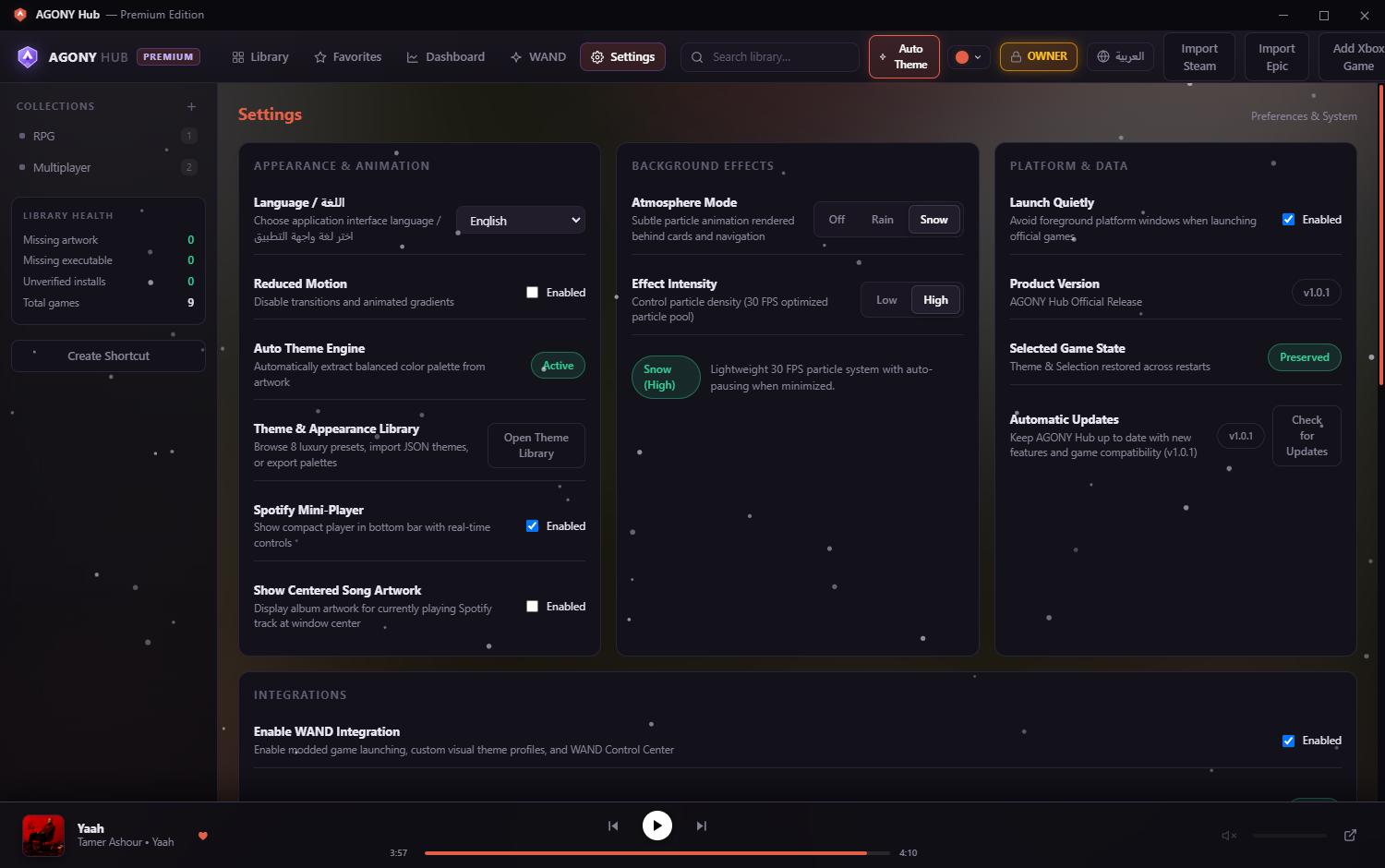Open the accent color dropdown

pos(969,57)
